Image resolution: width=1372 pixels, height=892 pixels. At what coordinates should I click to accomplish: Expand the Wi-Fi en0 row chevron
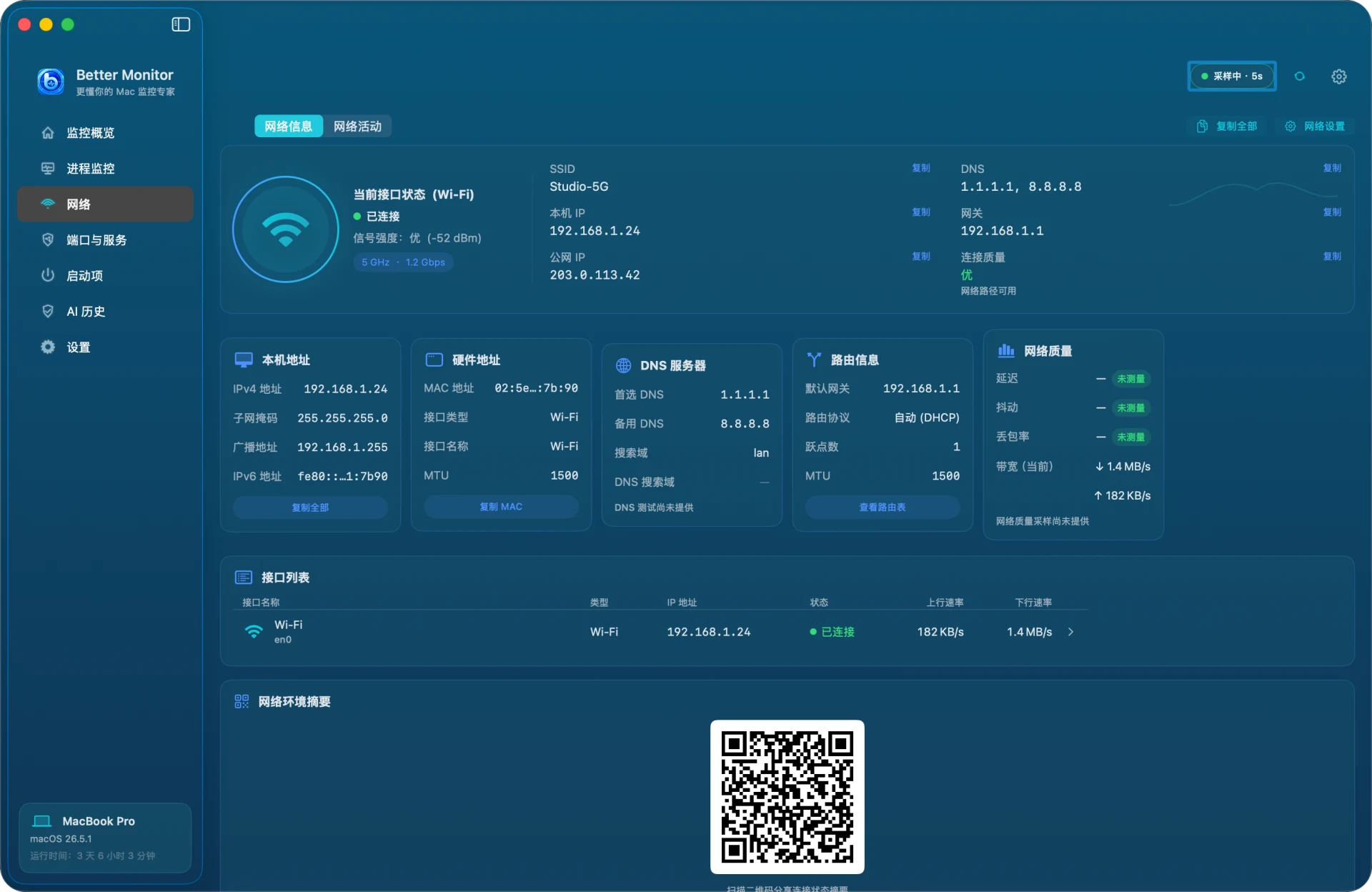click(x=1071, y=632)
